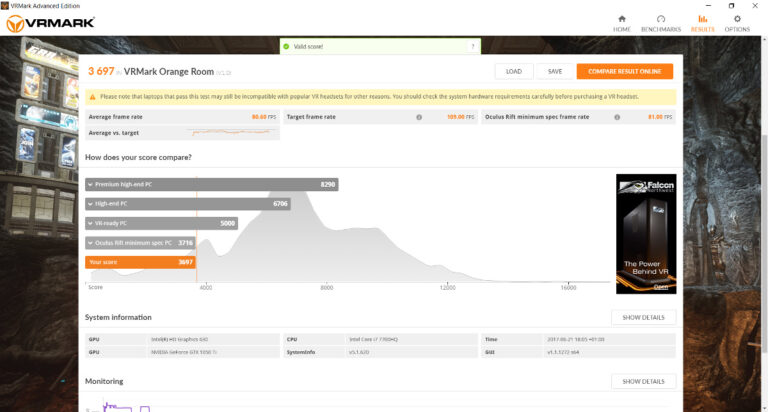Click Compare Result Online button
Viewport: 768px width, 412px height.
[x=624, y=71]
